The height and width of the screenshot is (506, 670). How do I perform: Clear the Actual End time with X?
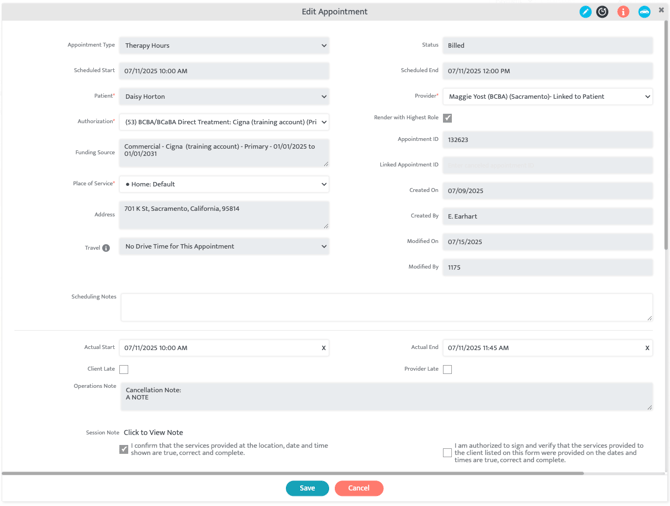click(647, 348)
